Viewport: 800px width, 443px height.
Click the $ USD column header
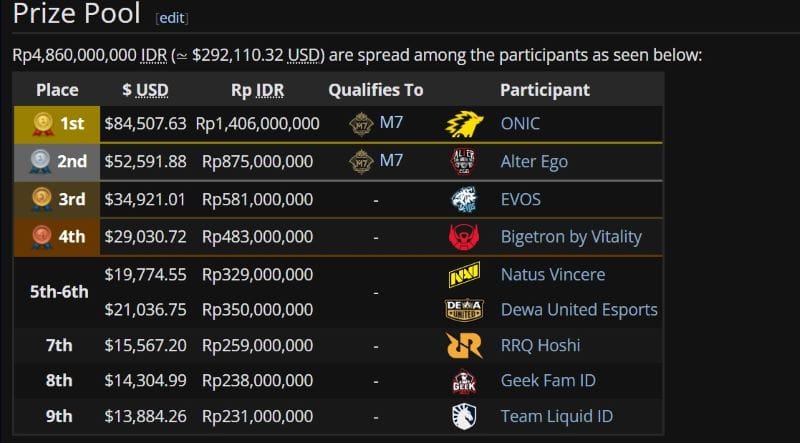pos(145,90)
